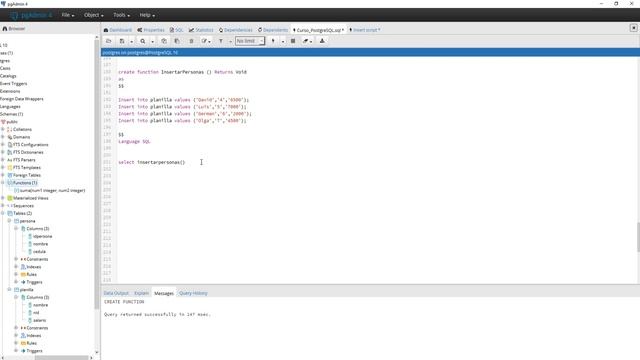The image size is (640, 360).
Task: Click the Triggers icon under persona
Action: (x=23, y=282)
